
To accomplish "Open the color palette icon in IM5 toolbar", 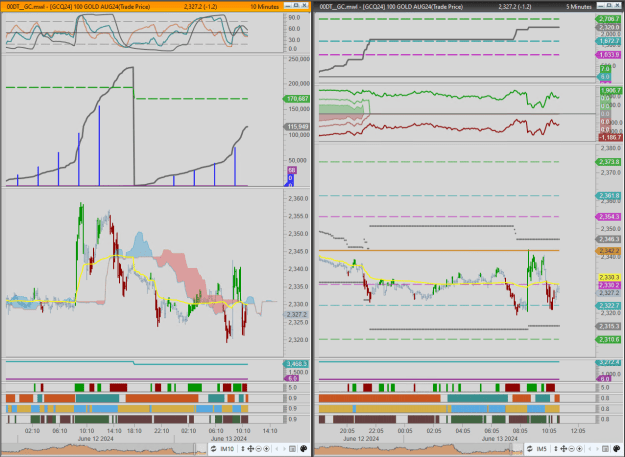I will (x=616, y=449).
